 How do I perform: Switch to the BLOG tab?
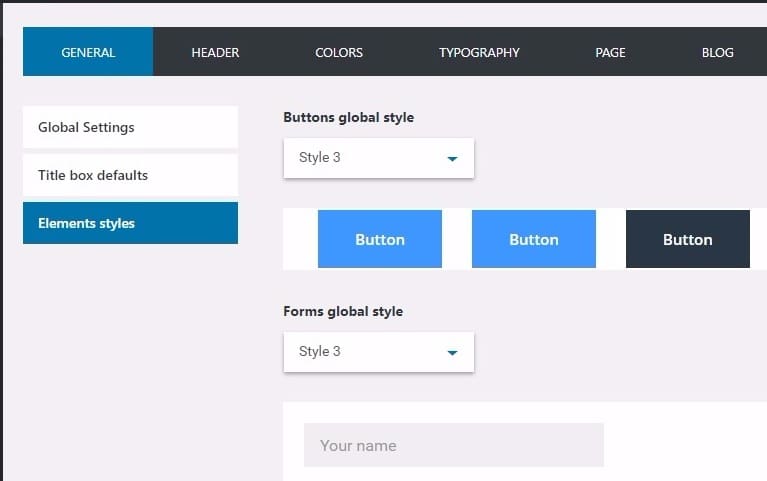click(x=717, y=52)
